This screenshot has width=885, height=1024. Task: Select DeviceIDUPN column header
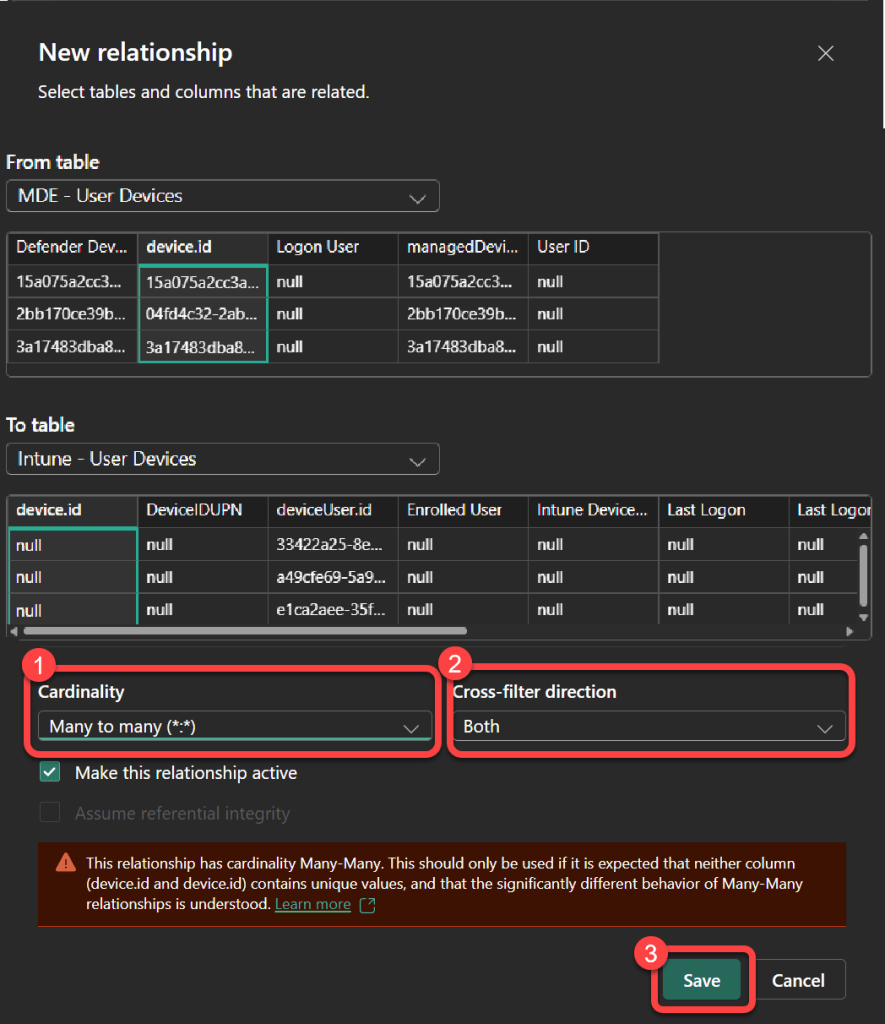point(203,511)
